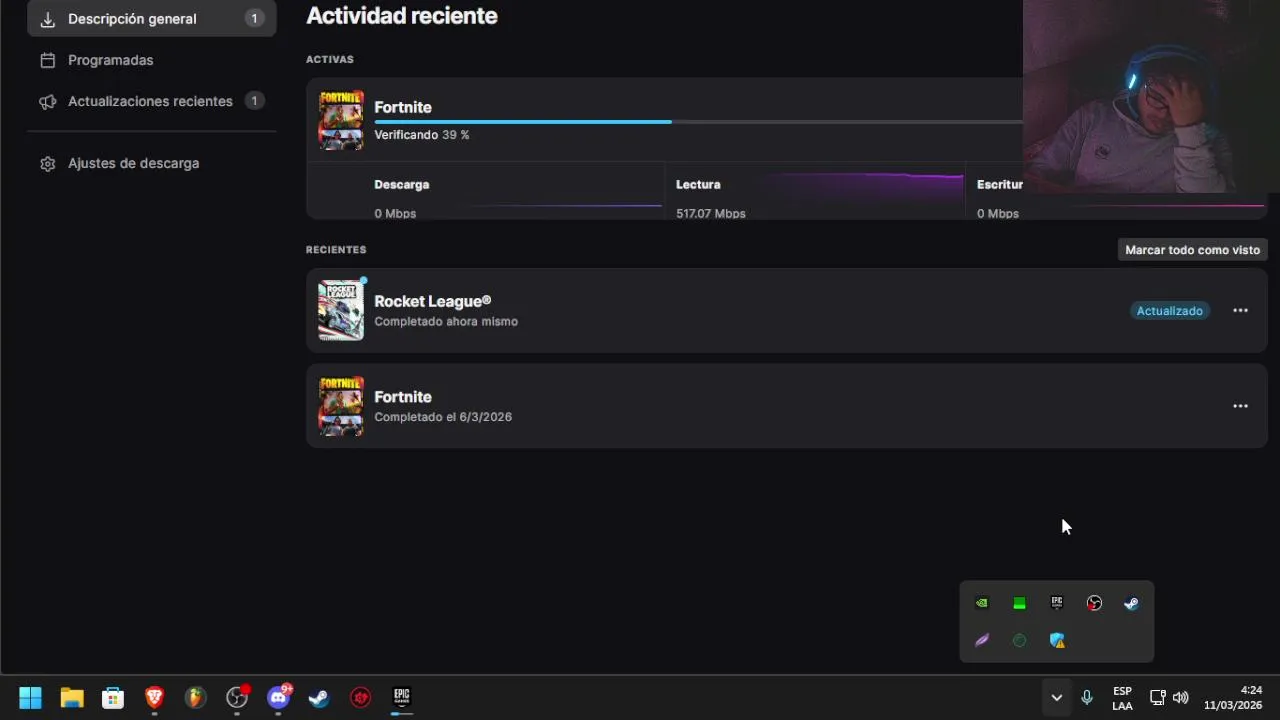1280x720 pixels.
Task: Click the download icon beside Descripción general
Action: click(x=47, y=19)
